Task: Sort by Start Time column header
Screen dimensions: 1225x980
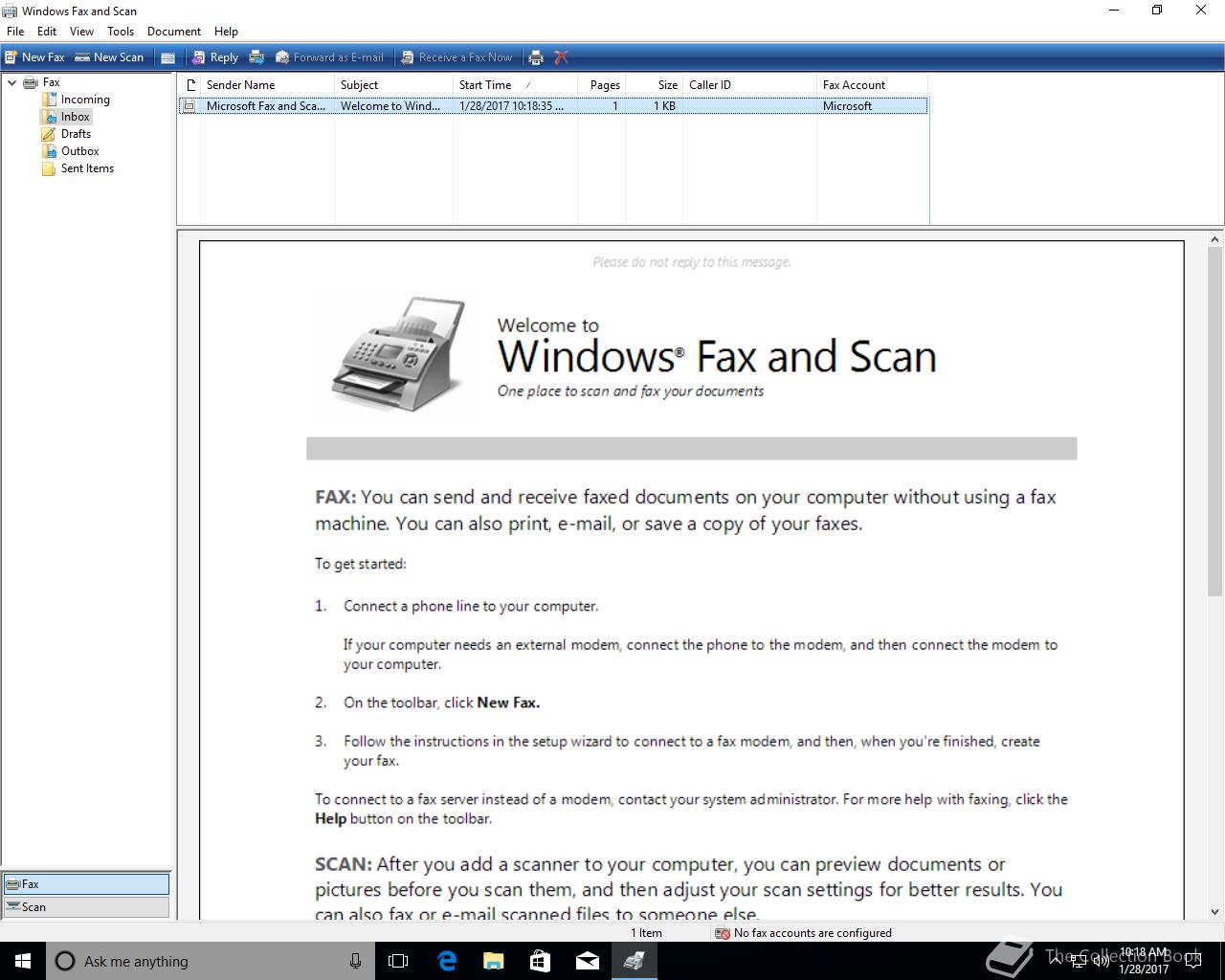Action: [x=515, y=85]
